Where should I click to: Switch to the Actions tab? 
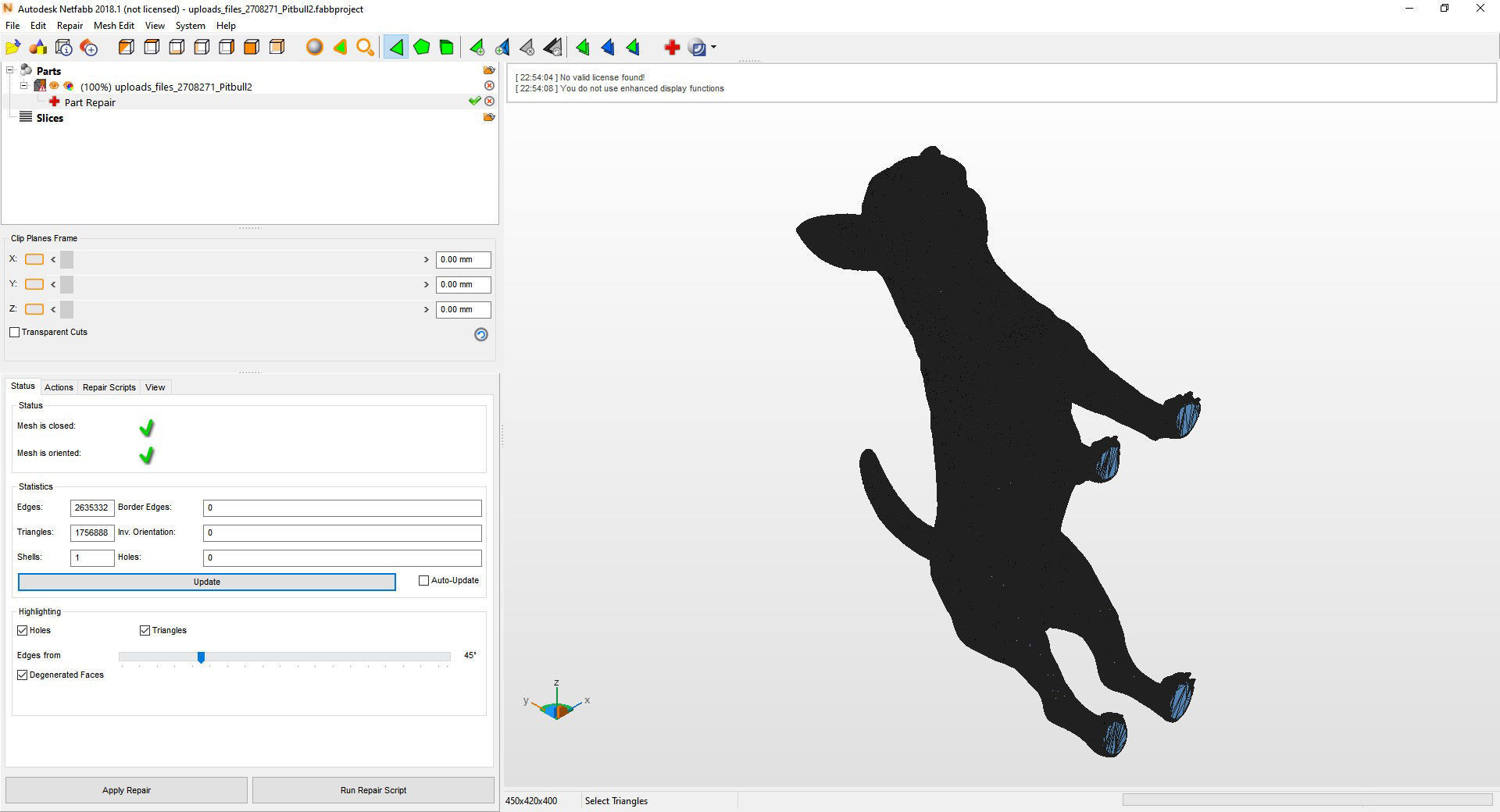tap(59, 387)
